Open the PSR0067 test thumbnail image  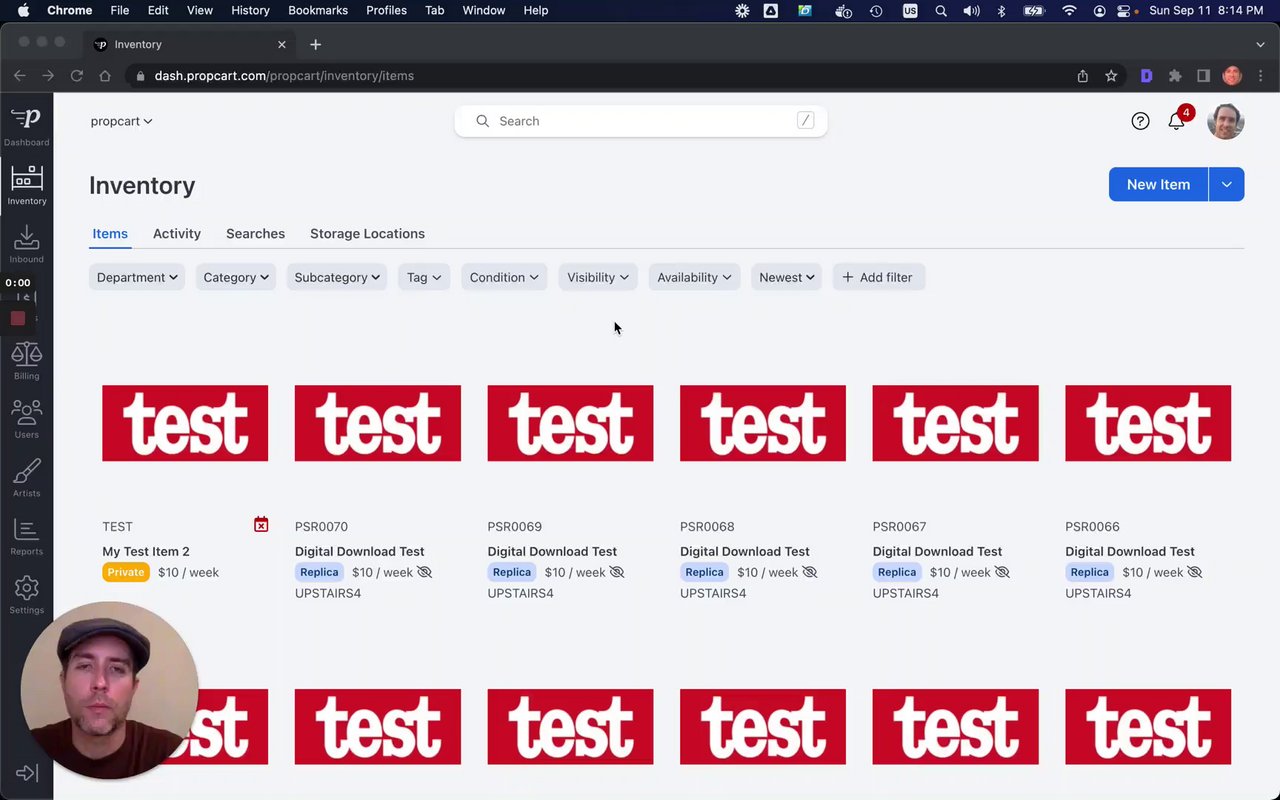tap(955, 423)
